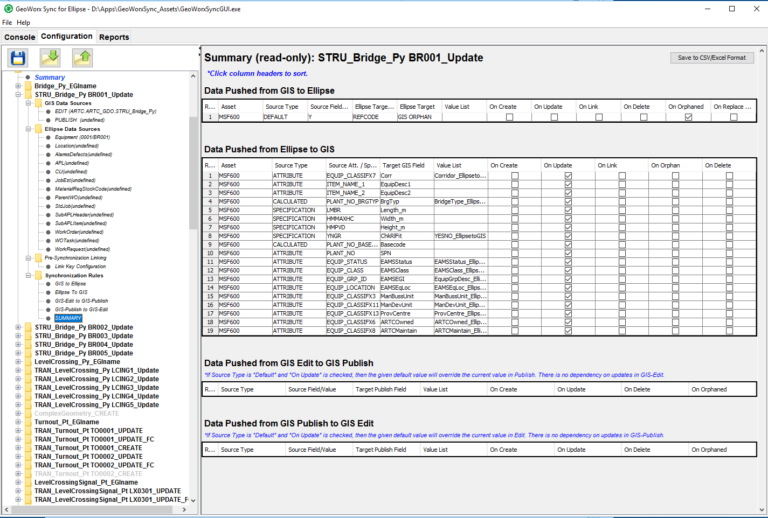Screen dimensions: 768x518
Task: Click the GIS Data Sources folder icon
Action: click(37, 103)
